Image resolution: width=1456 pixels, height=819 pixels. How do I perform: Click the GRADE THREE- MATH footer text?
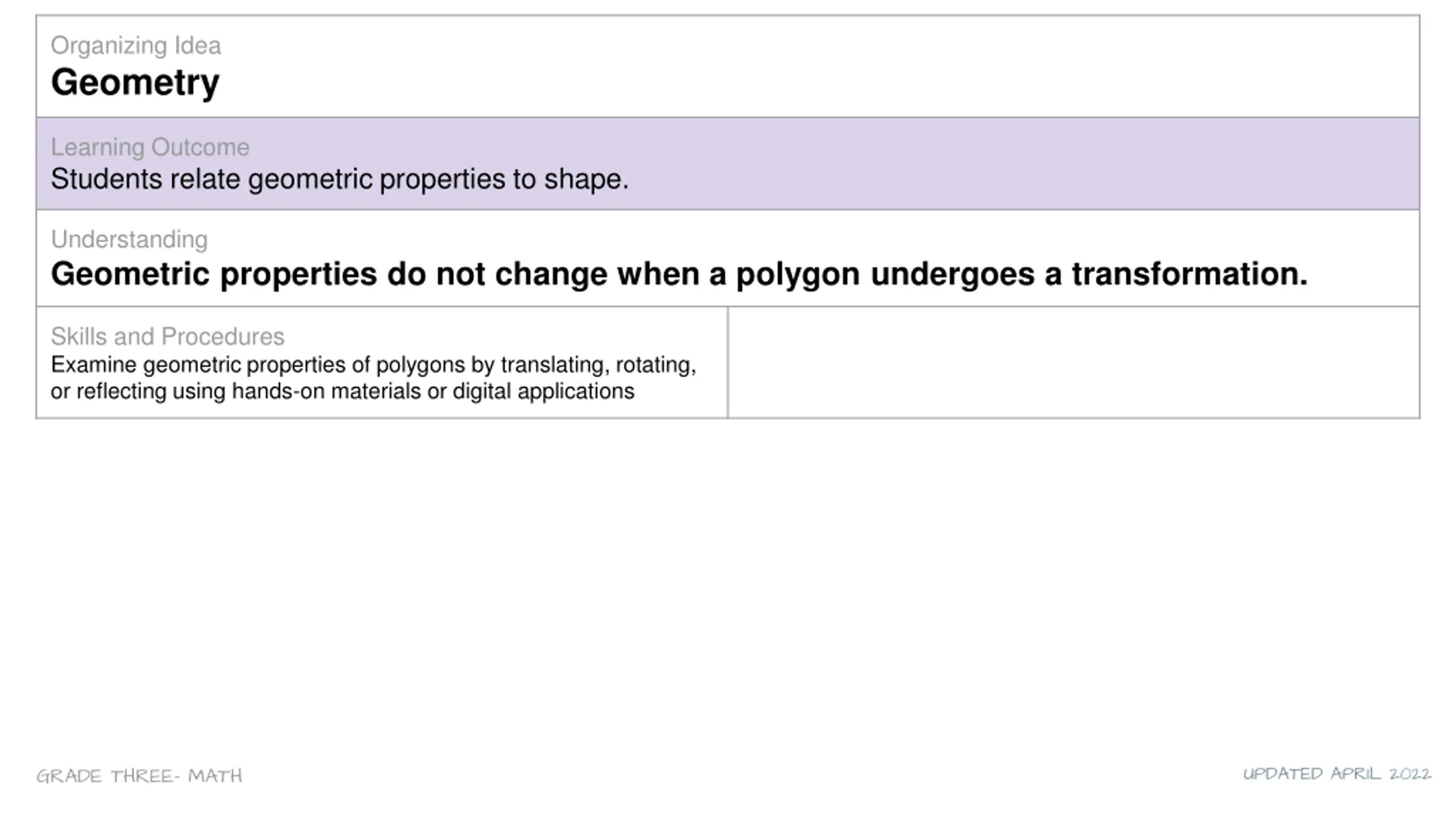click(139, 776)
